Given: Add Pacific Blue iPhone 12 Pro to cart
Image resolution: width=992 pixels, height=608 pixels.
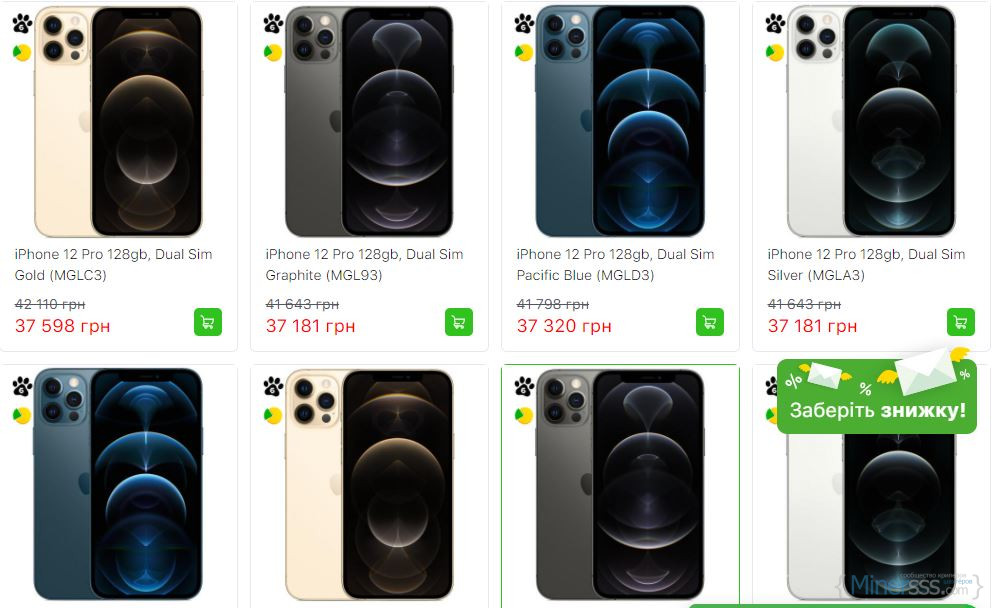Looking at the screenshot, I should [710, 322].
